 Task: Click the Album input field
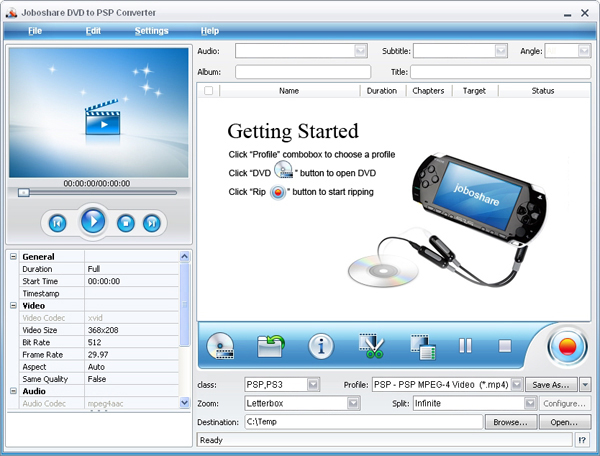pyautogui.click(x=303, y=72)
